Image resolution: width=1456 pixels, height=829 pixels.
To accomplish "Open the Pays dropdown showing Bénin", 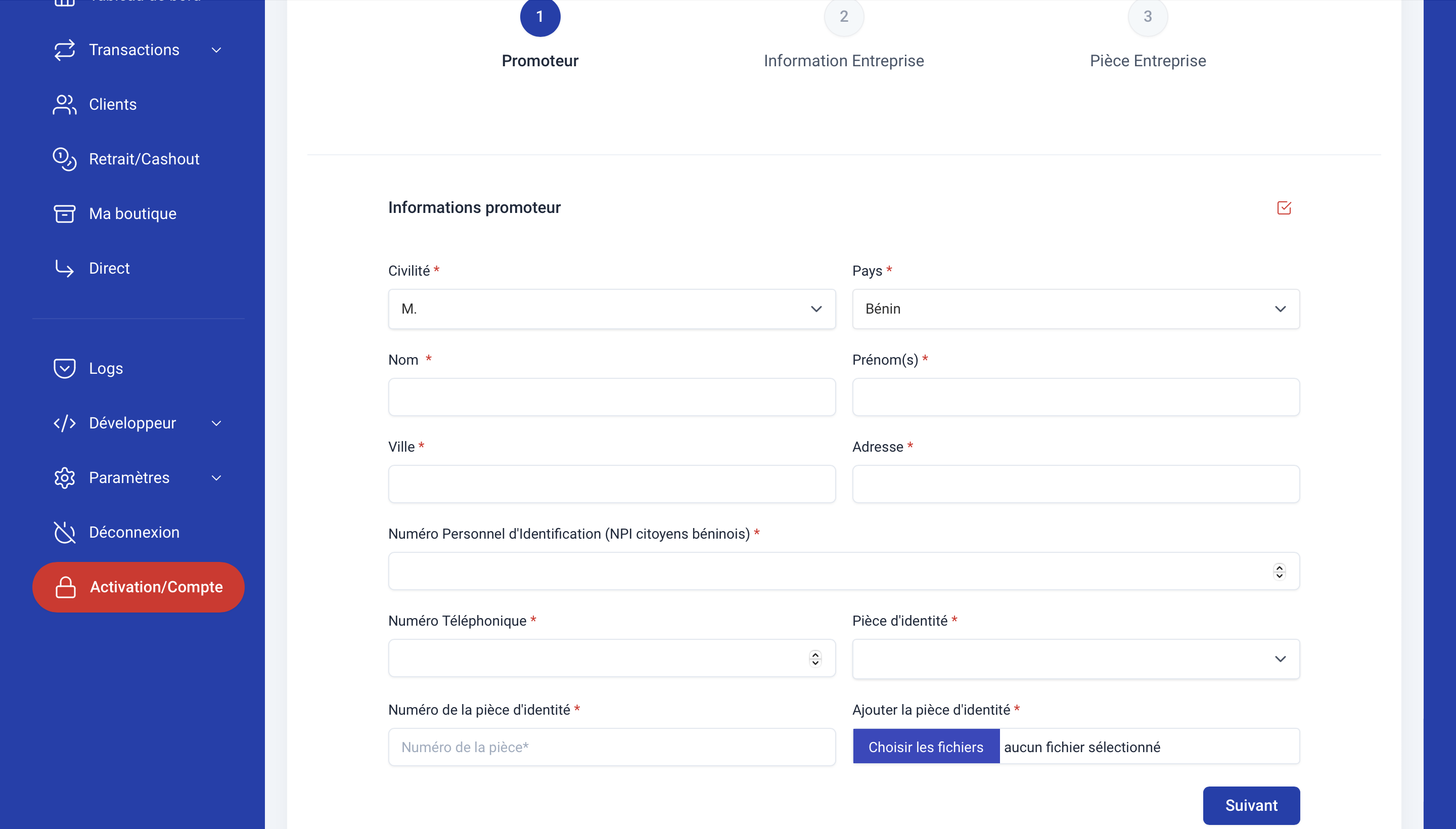I will 1075,309.
